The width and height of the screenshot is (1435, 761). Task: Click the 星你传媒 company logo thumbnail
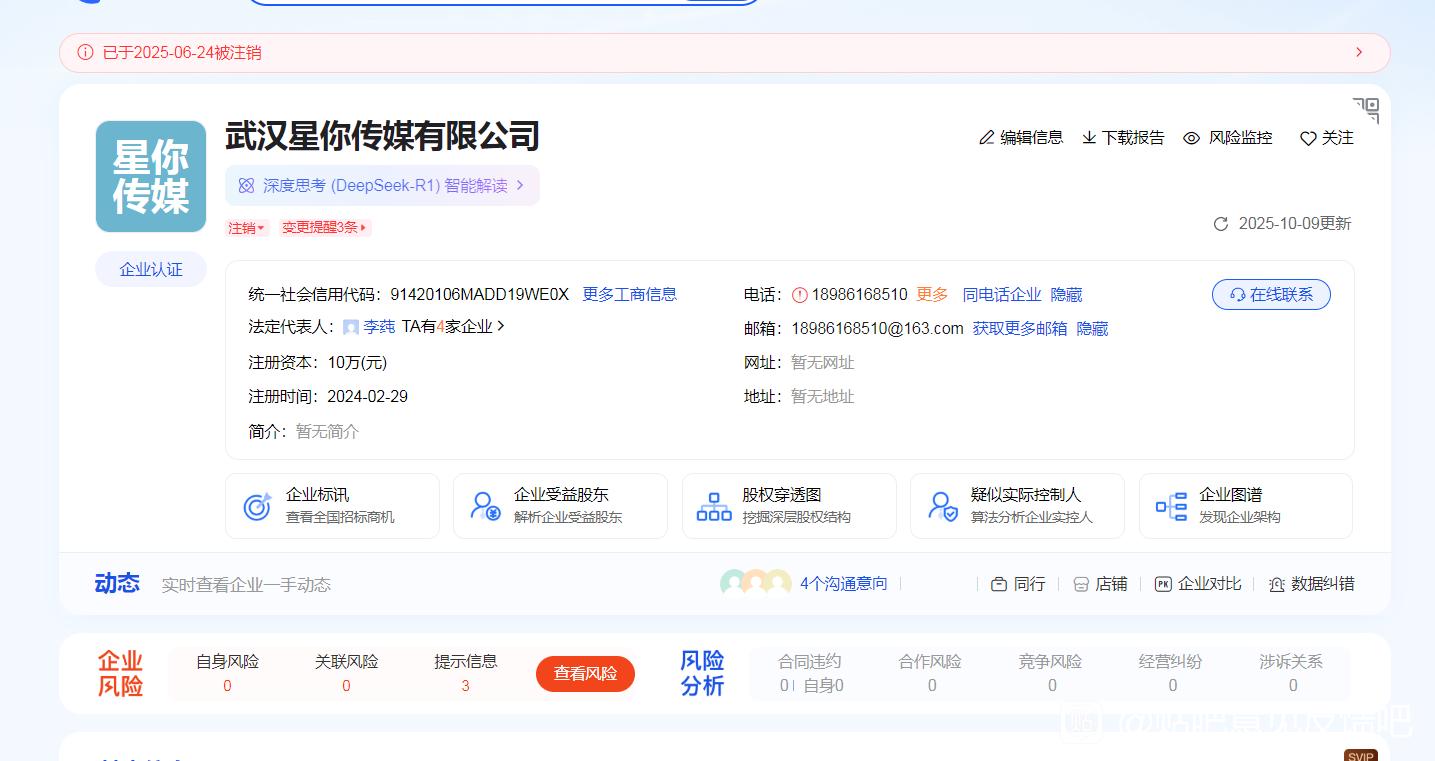coord(151,177)
